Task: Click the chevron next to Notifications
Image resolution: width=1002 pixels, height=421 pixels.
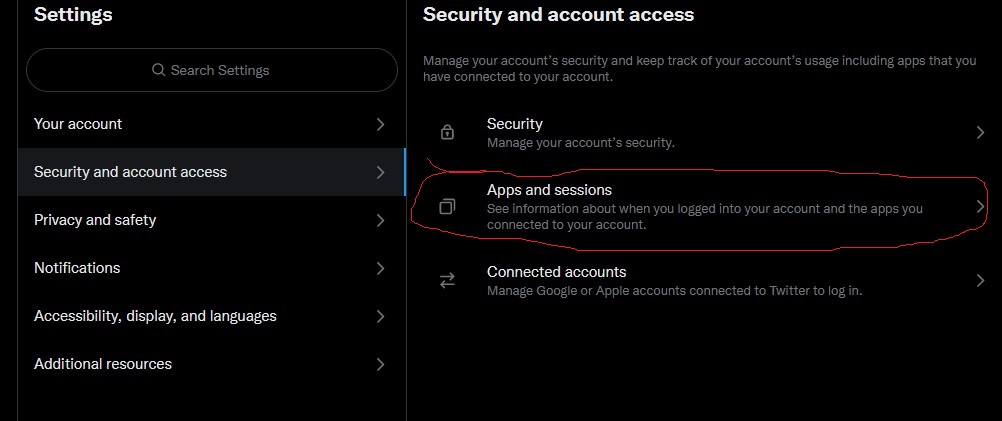Action: 381,268
